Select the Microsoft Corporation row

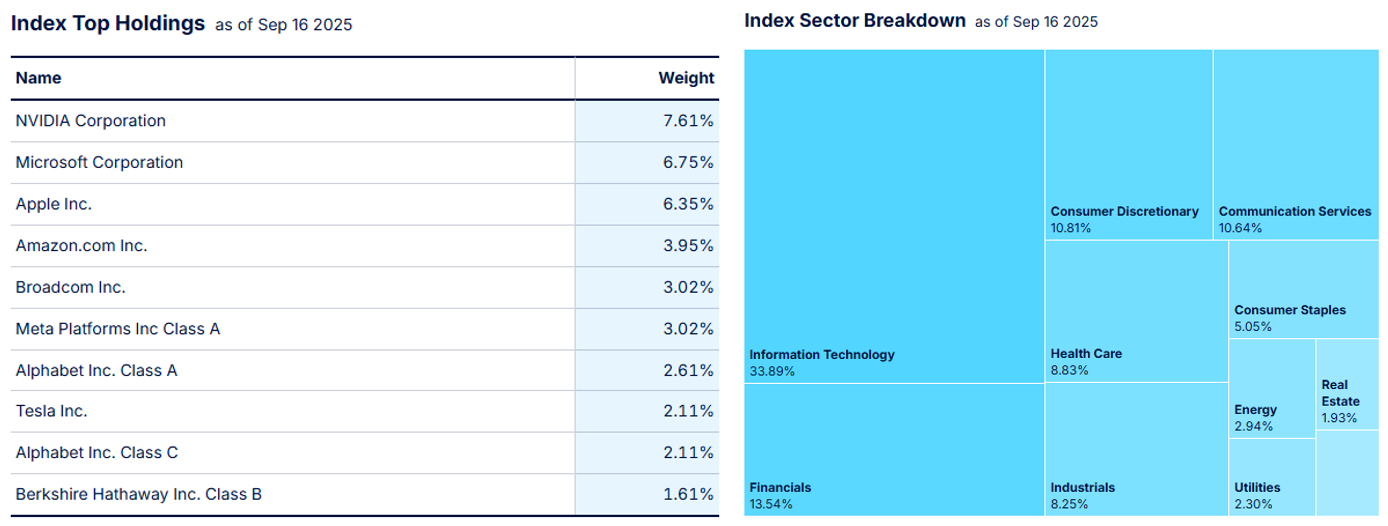pos(99,162)
